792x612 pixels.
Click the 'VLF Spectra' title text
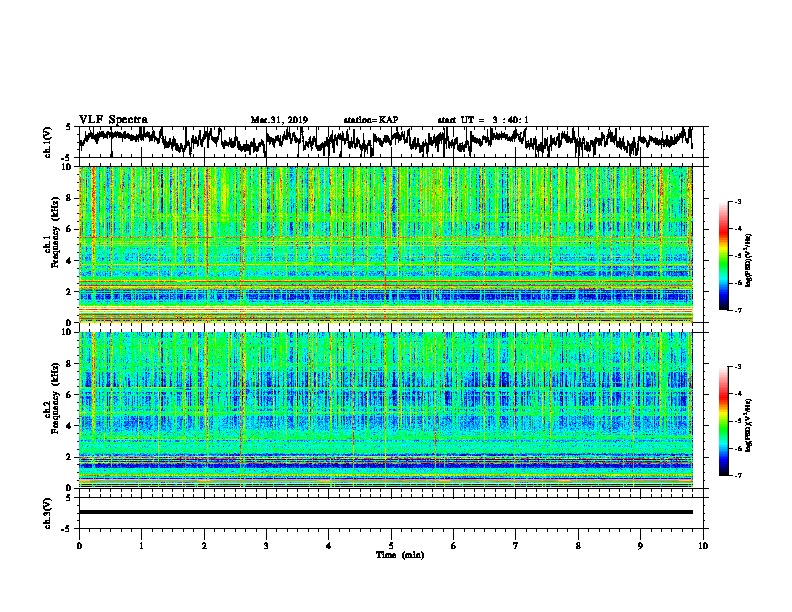[x=113, y=120]
